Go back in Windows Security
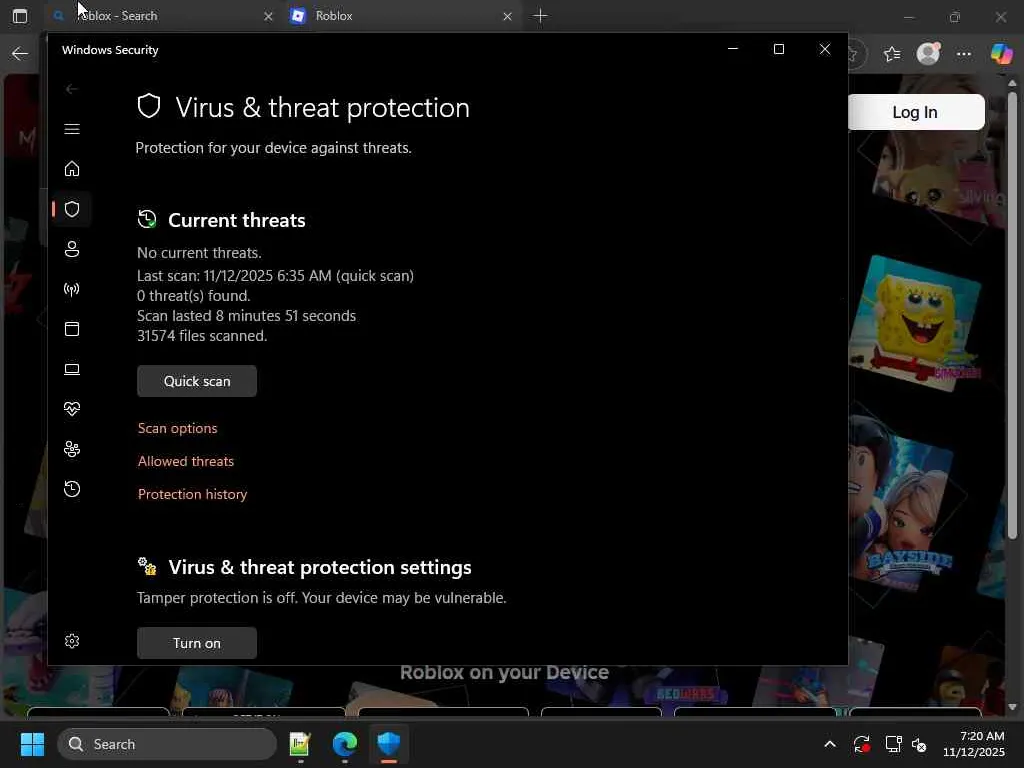 (x=72, y=89)
